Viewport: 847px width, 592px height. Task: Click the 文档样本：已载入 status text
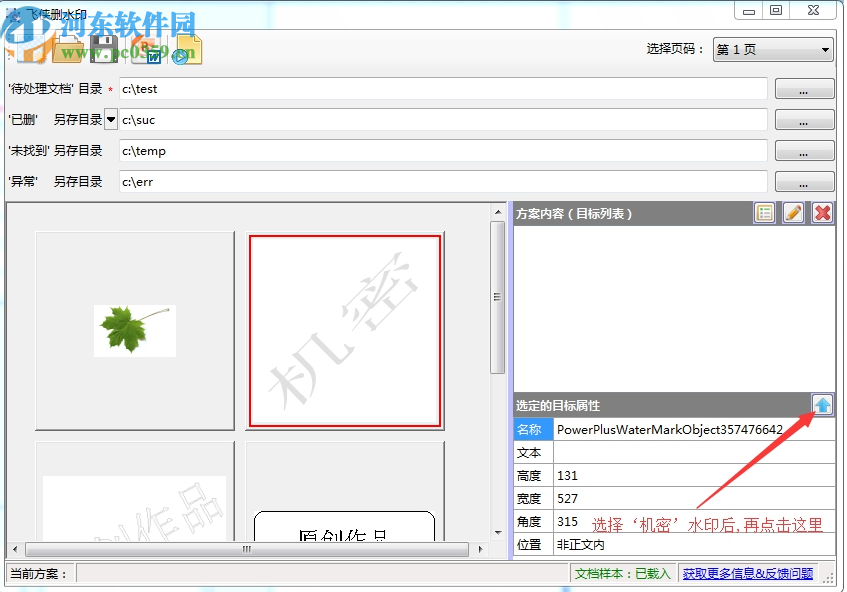tap(622, 574)
